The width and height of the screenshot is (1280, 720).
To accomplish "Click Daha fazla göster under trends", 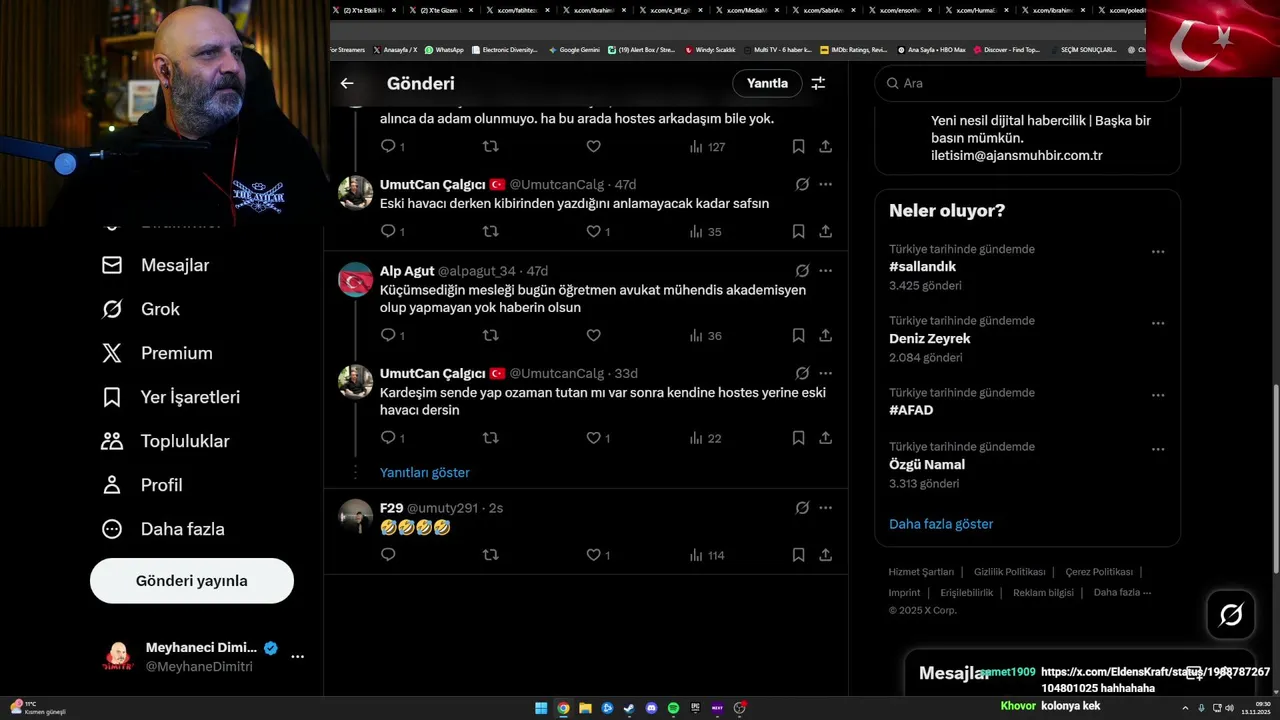I will 941,524.
